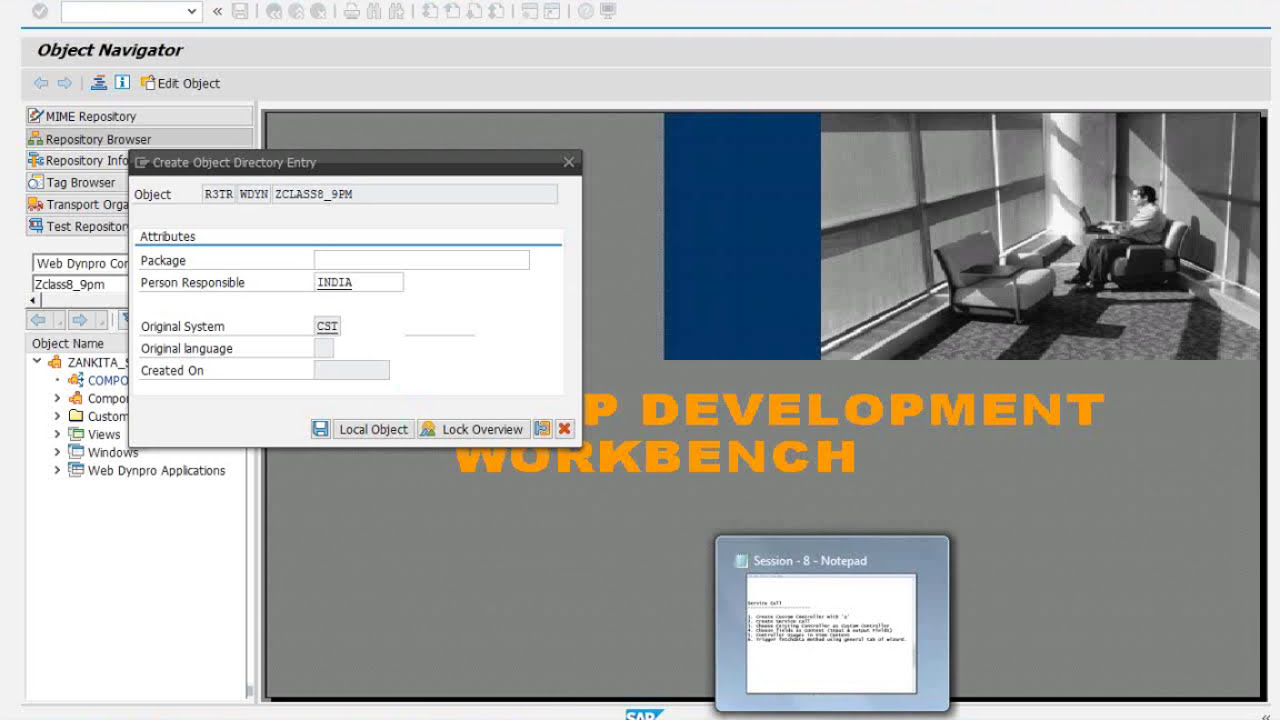Click the Customize Local Layout monitor icon
Viewport: 1280px width, 720px height.
tap(608, 11)
